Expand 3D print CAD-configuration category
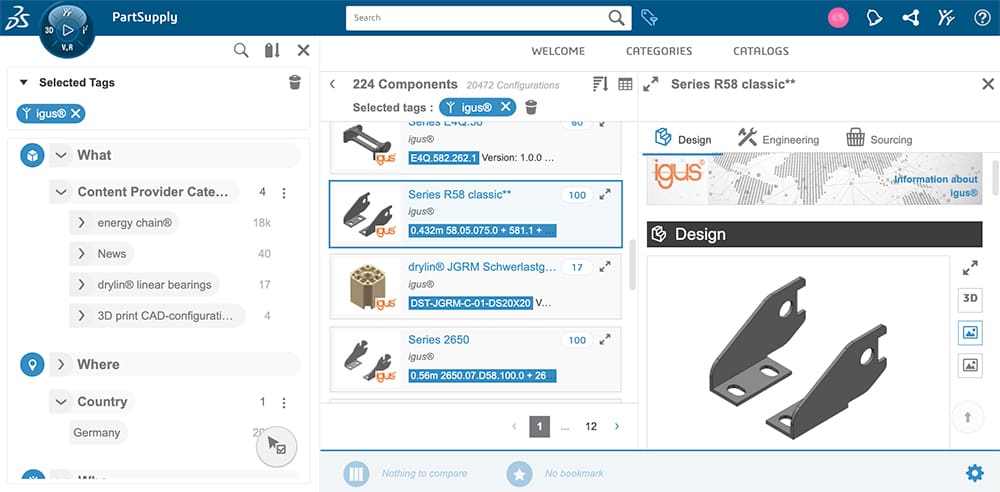 click(x=81, y=315)
